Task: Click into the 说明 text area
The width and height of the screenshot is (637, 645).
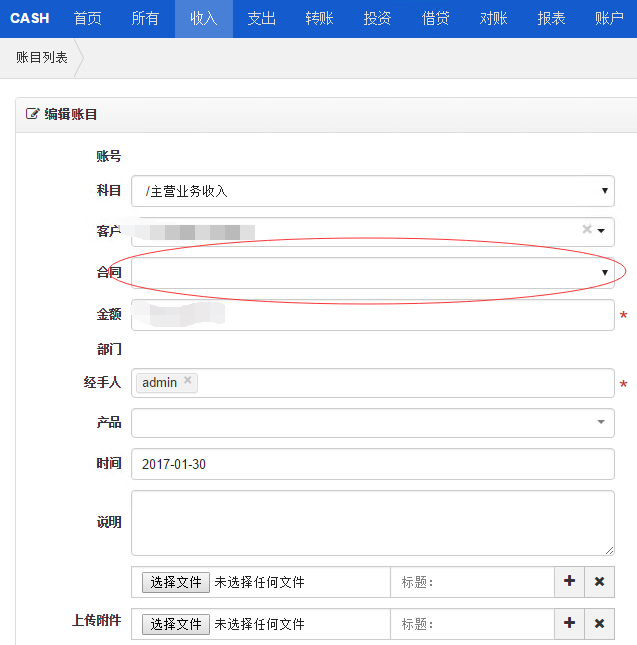Action: [x=372, y=522]
